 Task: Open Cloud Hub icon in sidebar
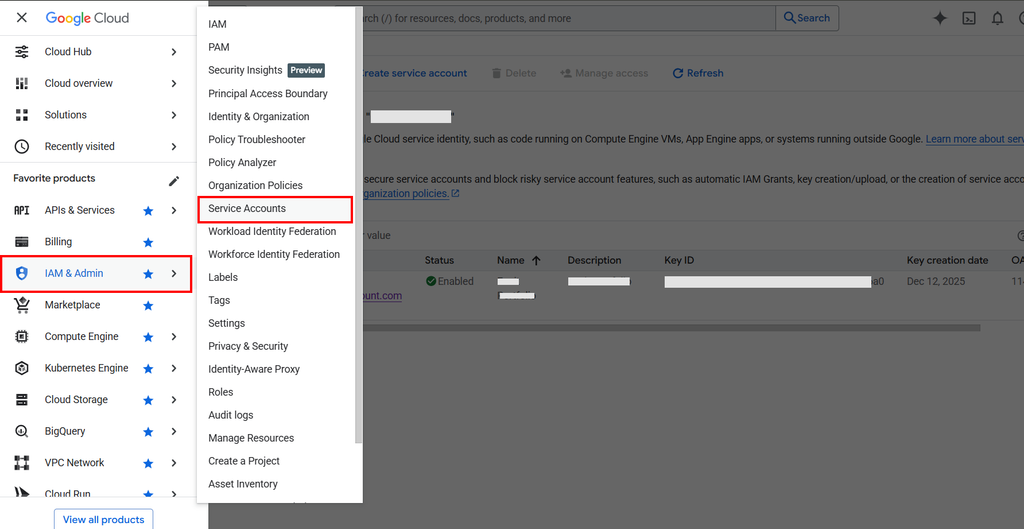22,52
